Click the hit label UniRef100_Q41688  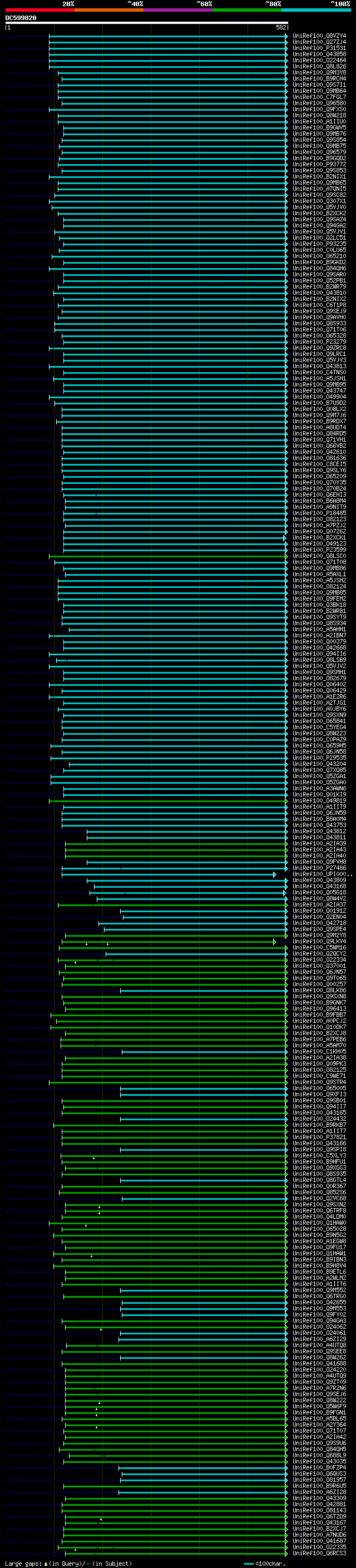coord(319,1363)
